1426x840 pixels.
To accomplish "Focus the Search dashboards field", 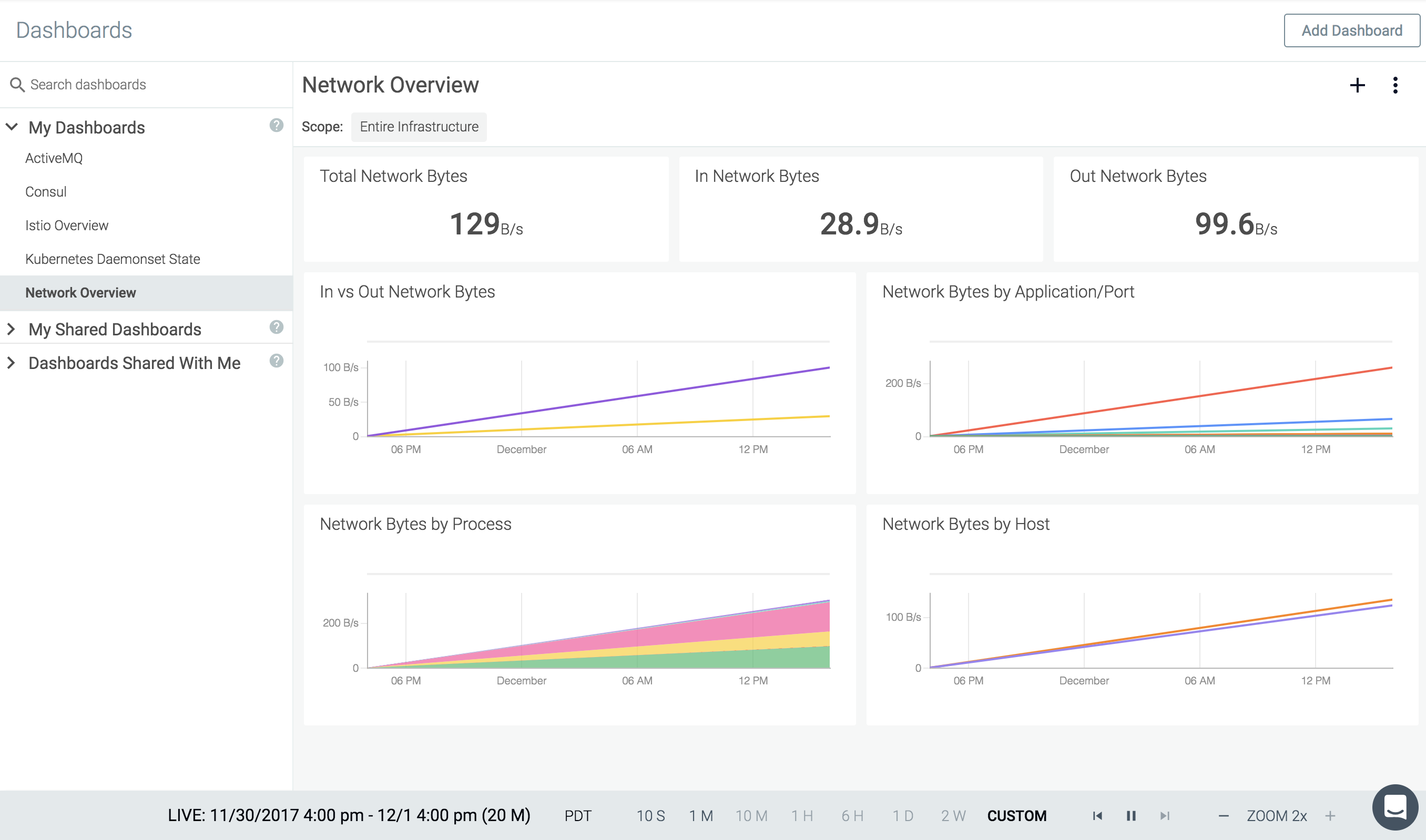I will (x=146, y=85).
